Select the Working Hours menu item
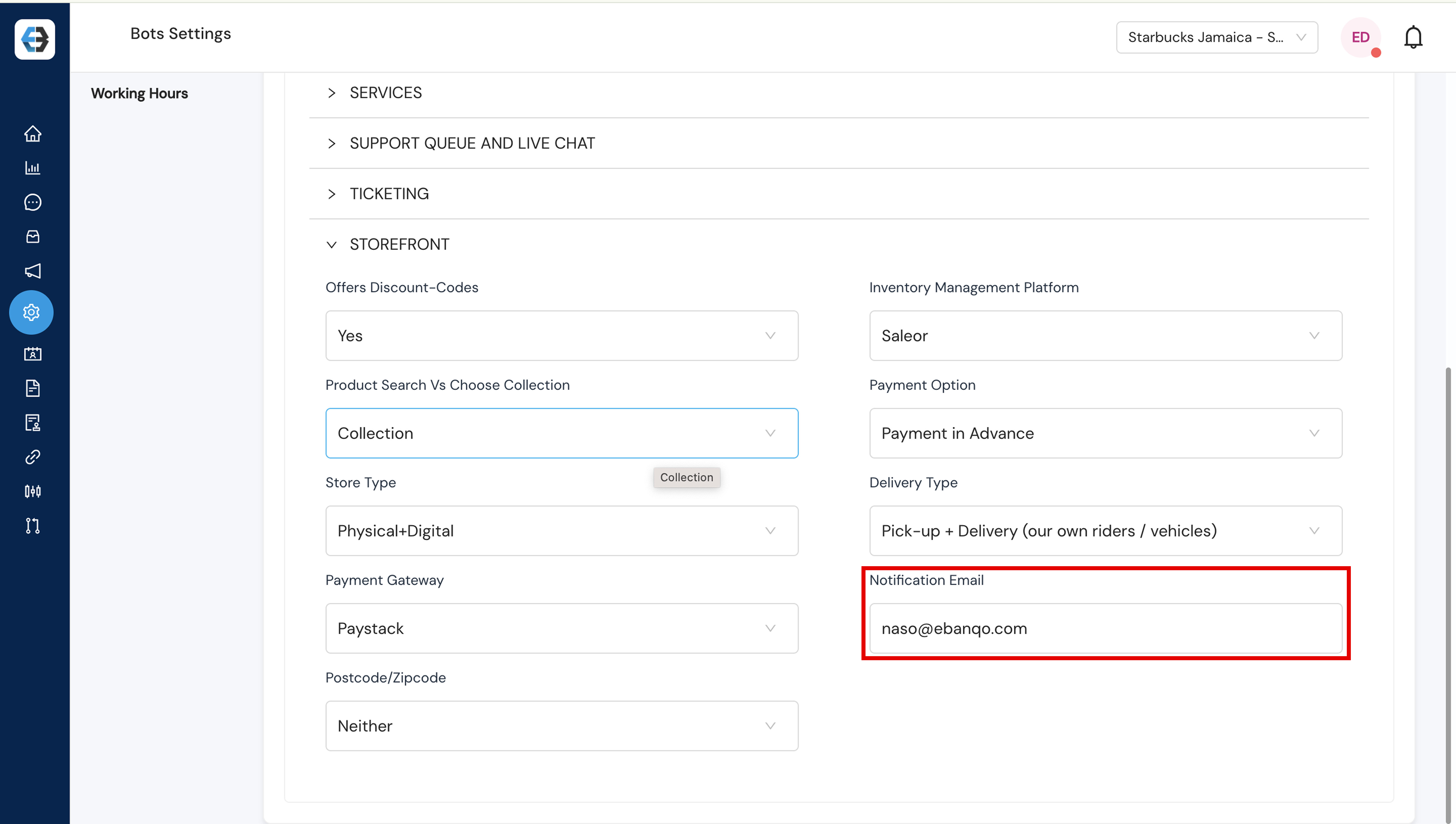1456x824 pixels. tap(139, 93)
